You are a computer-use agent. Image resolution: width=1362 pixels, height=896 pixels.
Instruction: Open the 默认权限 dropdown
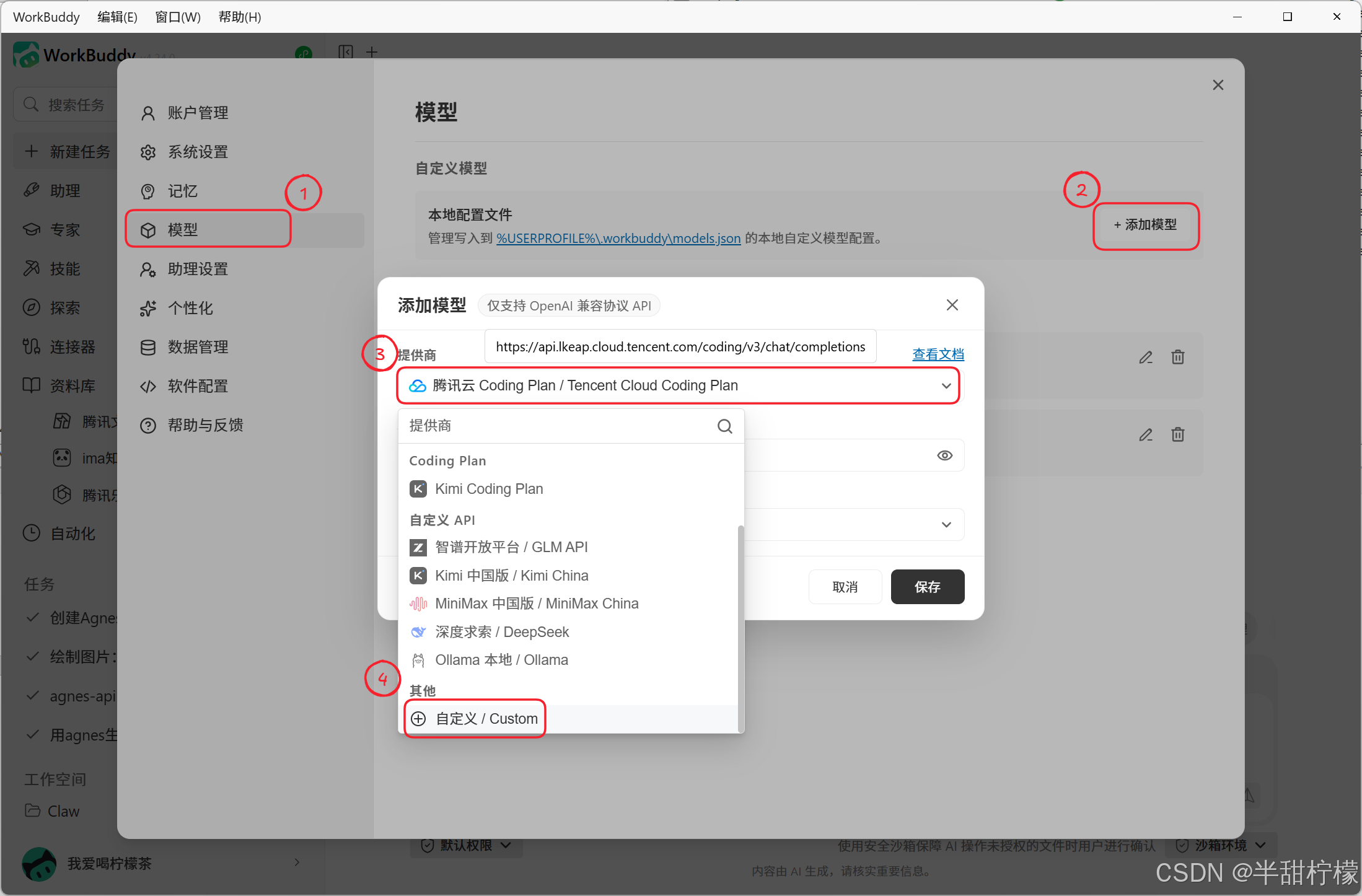(467, 845)
